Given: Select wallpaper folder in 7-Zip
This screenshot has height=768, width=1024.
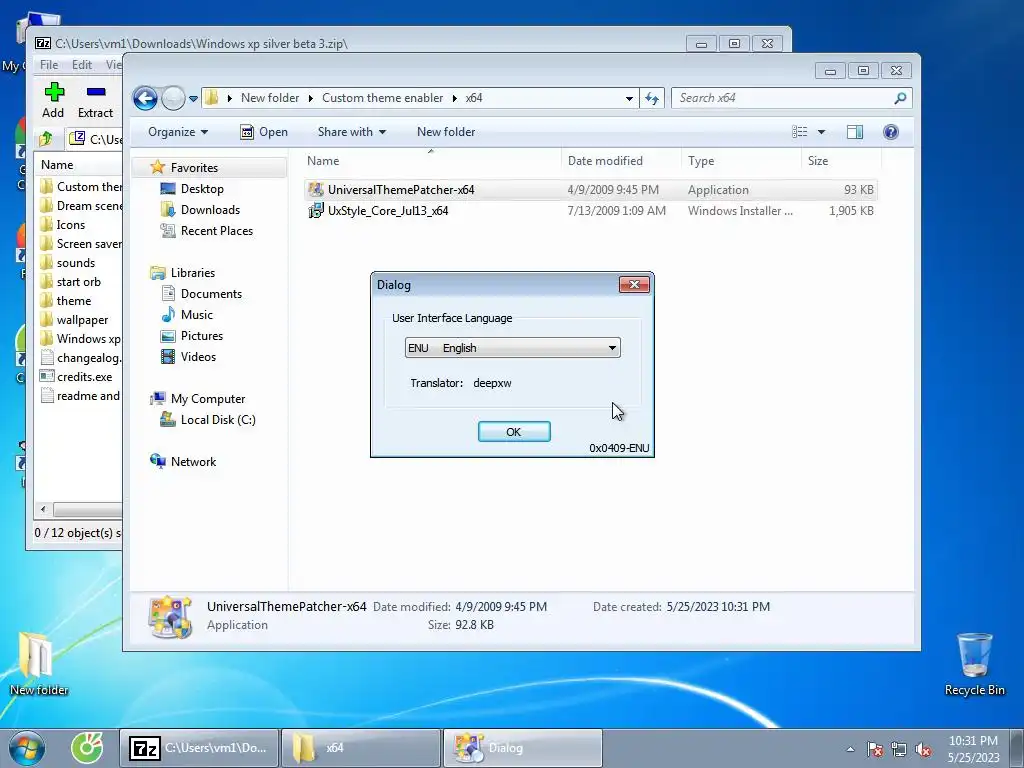Looking at the screenshot, I should point(74,319).
